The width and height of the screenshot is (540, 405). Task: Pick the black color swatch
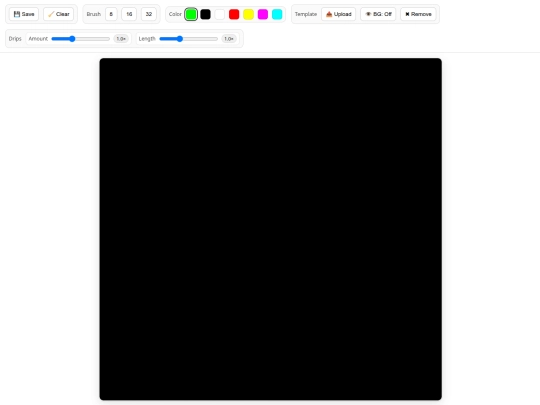205,14
